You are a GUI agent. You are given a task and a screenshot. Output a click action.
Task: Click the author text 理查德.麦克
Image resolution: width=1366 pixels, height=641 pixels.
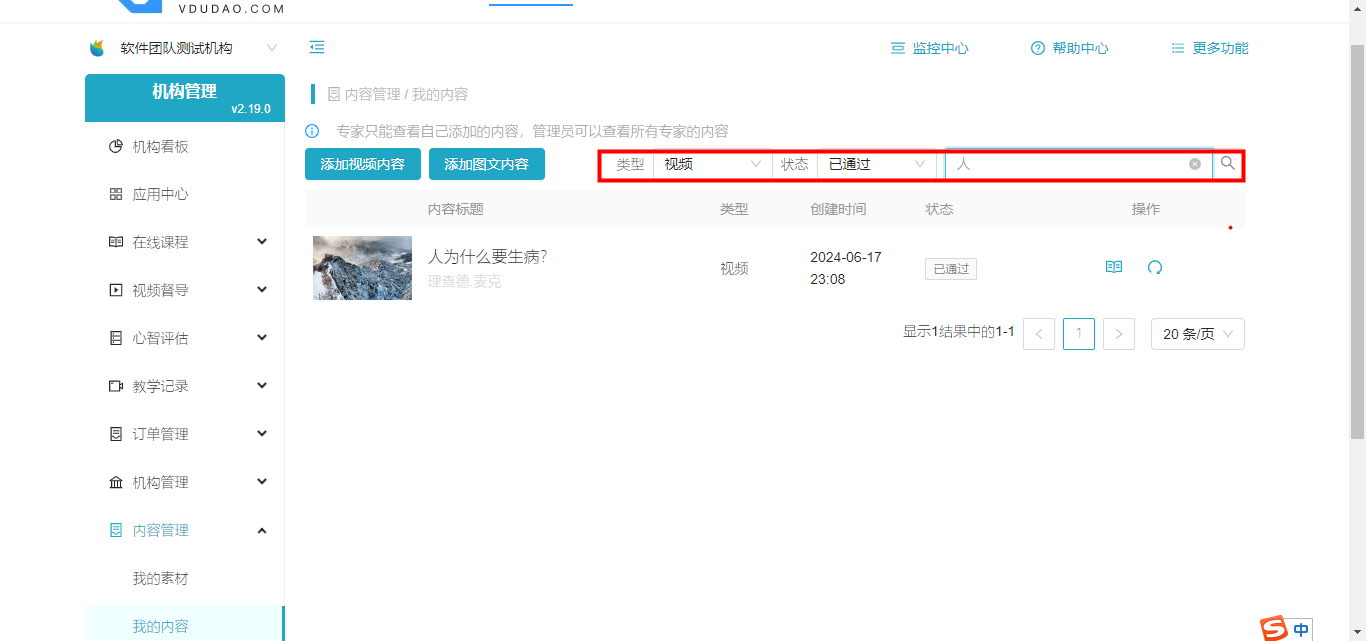click(x=465, y=282)
